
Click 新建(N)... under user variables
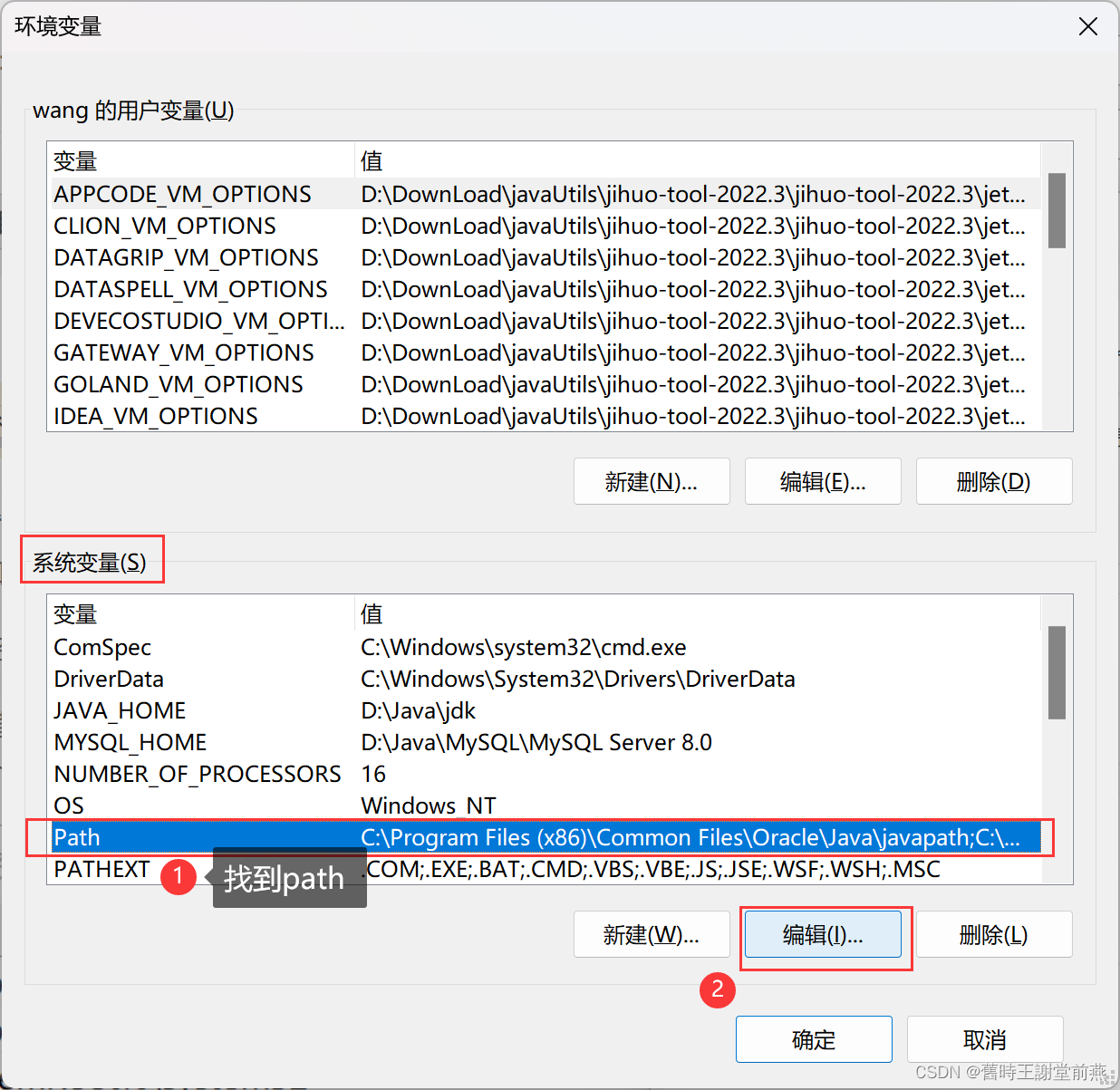click(x=652, y=481)
